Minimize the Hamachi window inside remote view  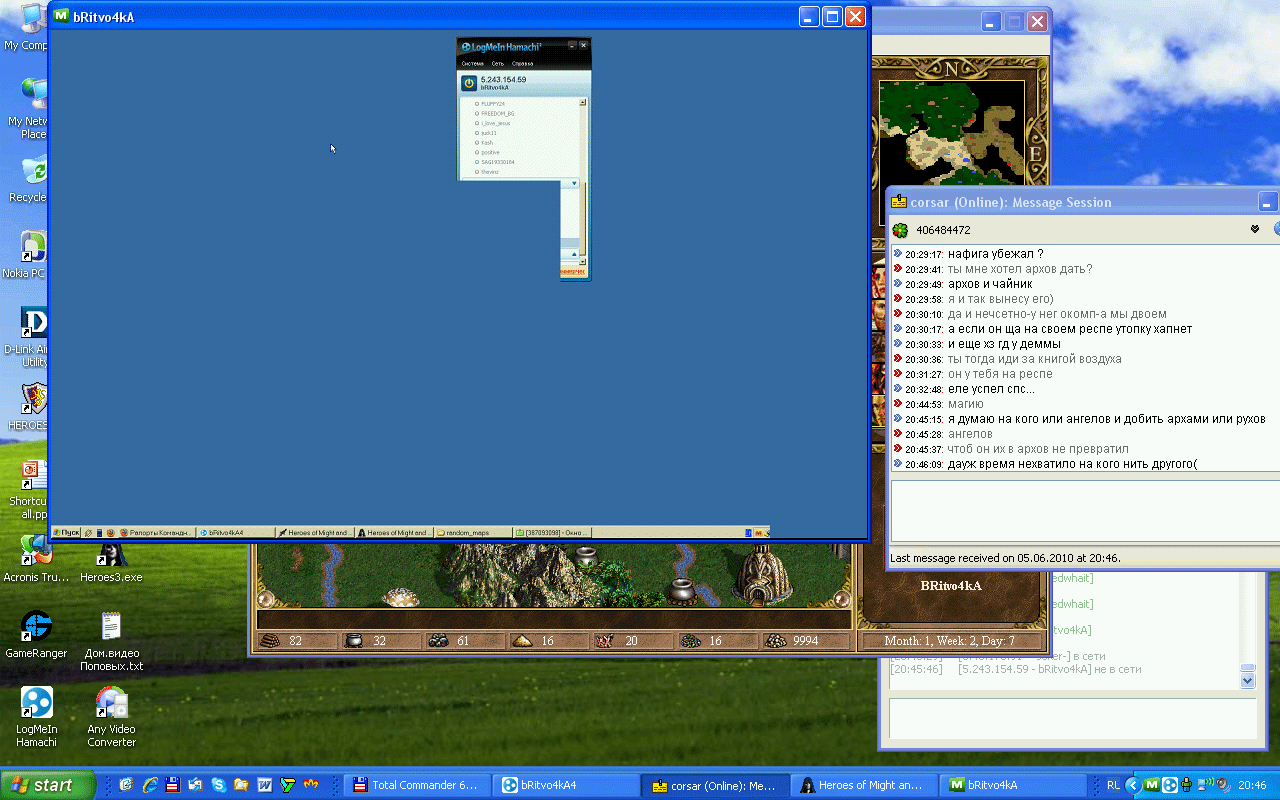point(572,45)
